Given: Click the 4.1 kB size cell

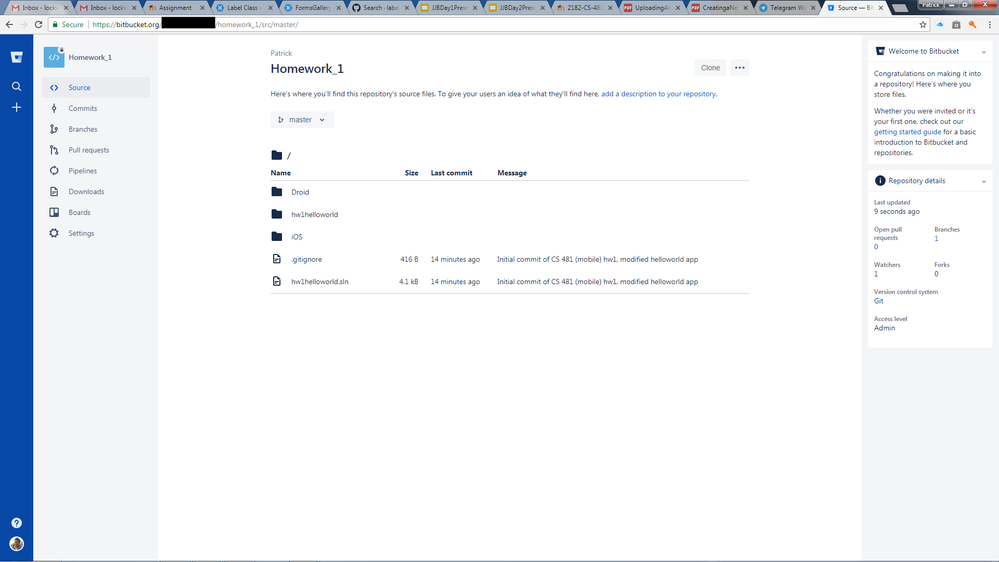Looking at the screenshot, I should coord(409,282).
